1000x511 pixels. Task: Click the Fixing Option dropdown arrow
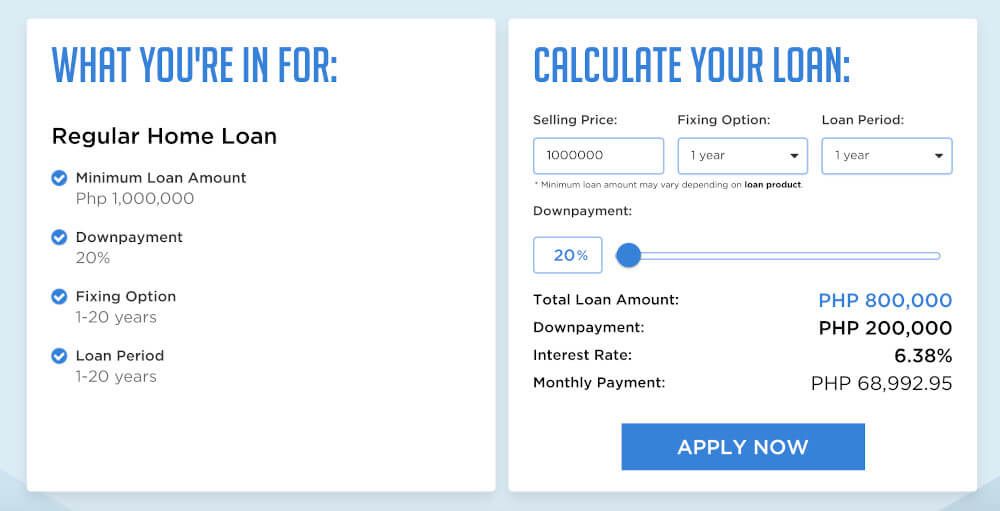(794, 156)
